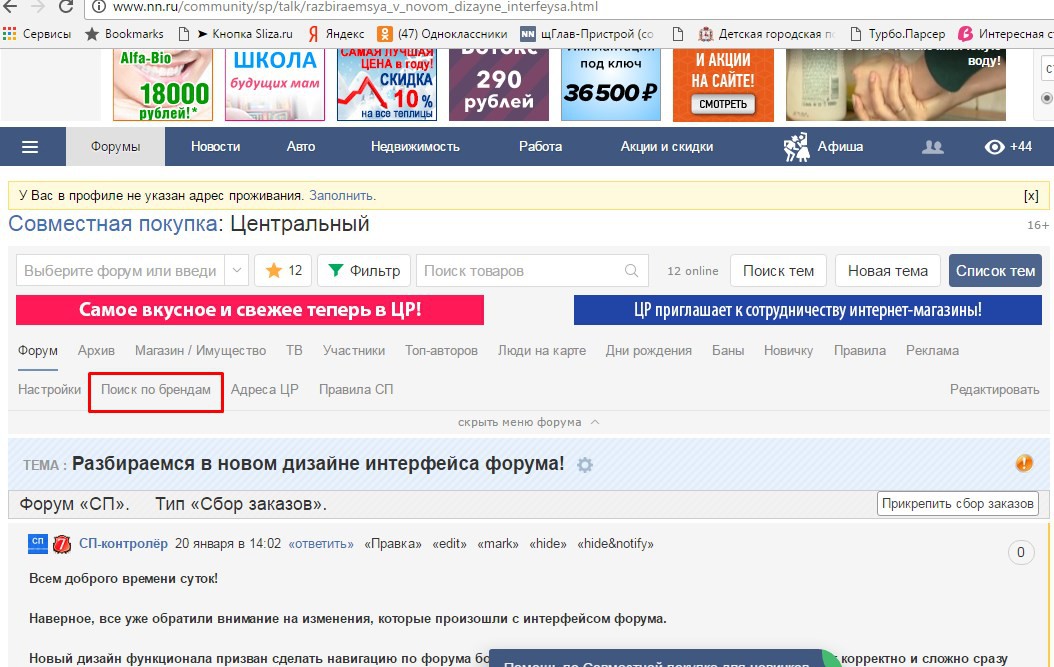1054x667 pixels.
Task: Open Адреса ЦР menu item
Action: point(264,389)
